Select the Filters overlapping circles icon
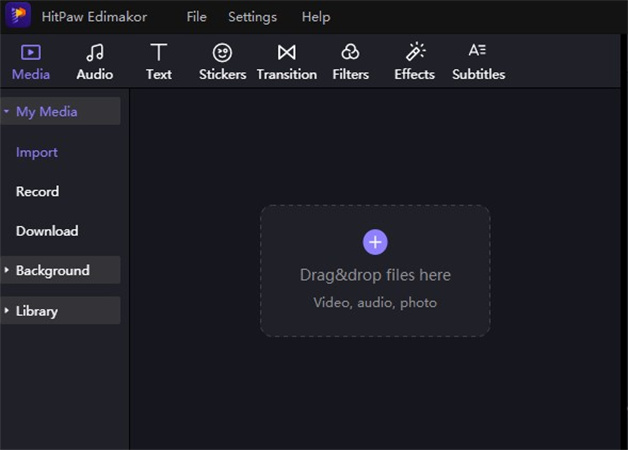The height and width of the screenshot is (450, 628). [x=350, y=53]
